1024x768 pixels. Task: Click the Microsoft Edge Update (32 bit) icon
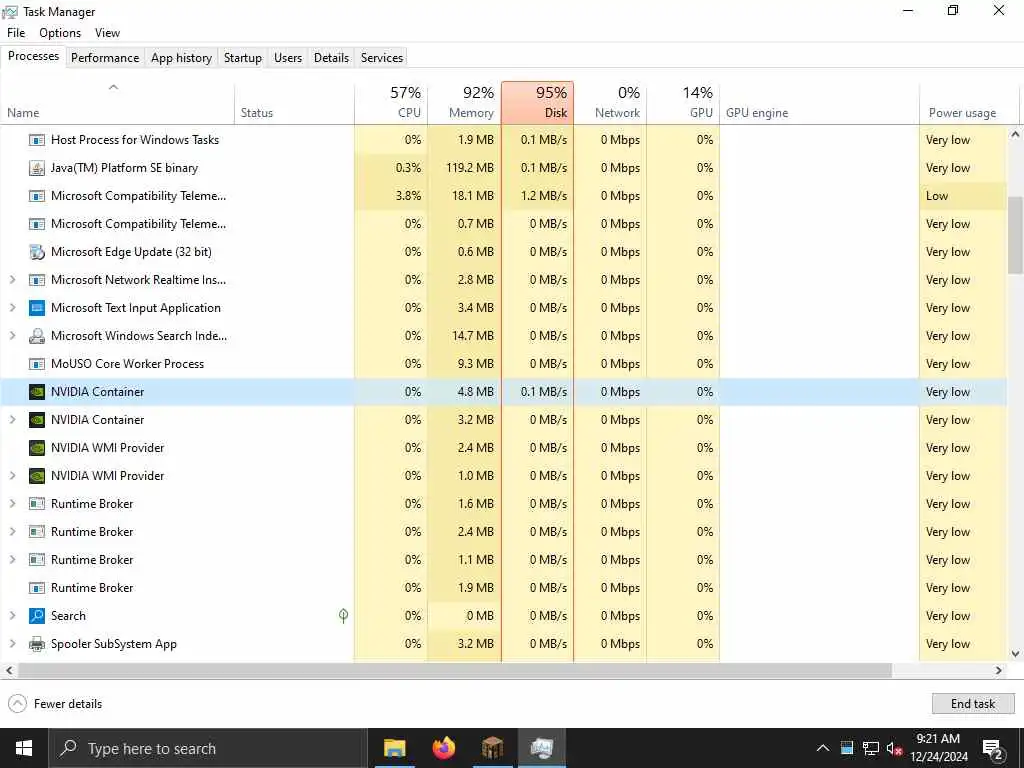(37, 252)
